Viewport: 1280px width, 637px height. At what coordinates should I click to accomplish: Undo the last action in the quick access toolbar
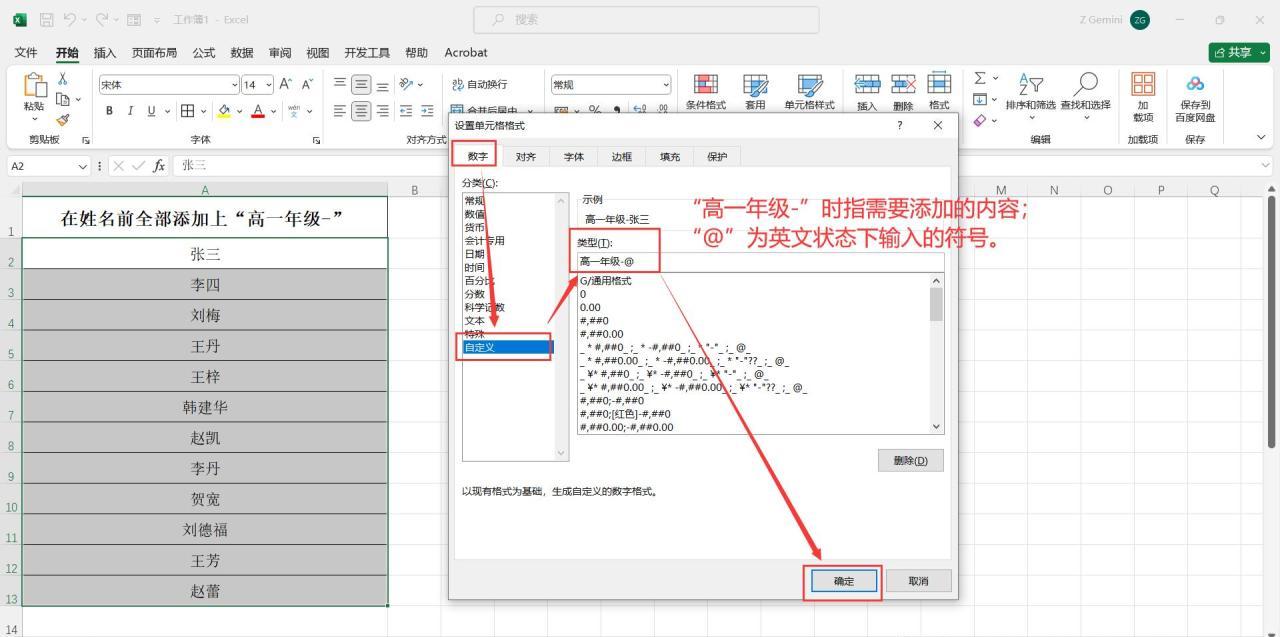point(71,20)
